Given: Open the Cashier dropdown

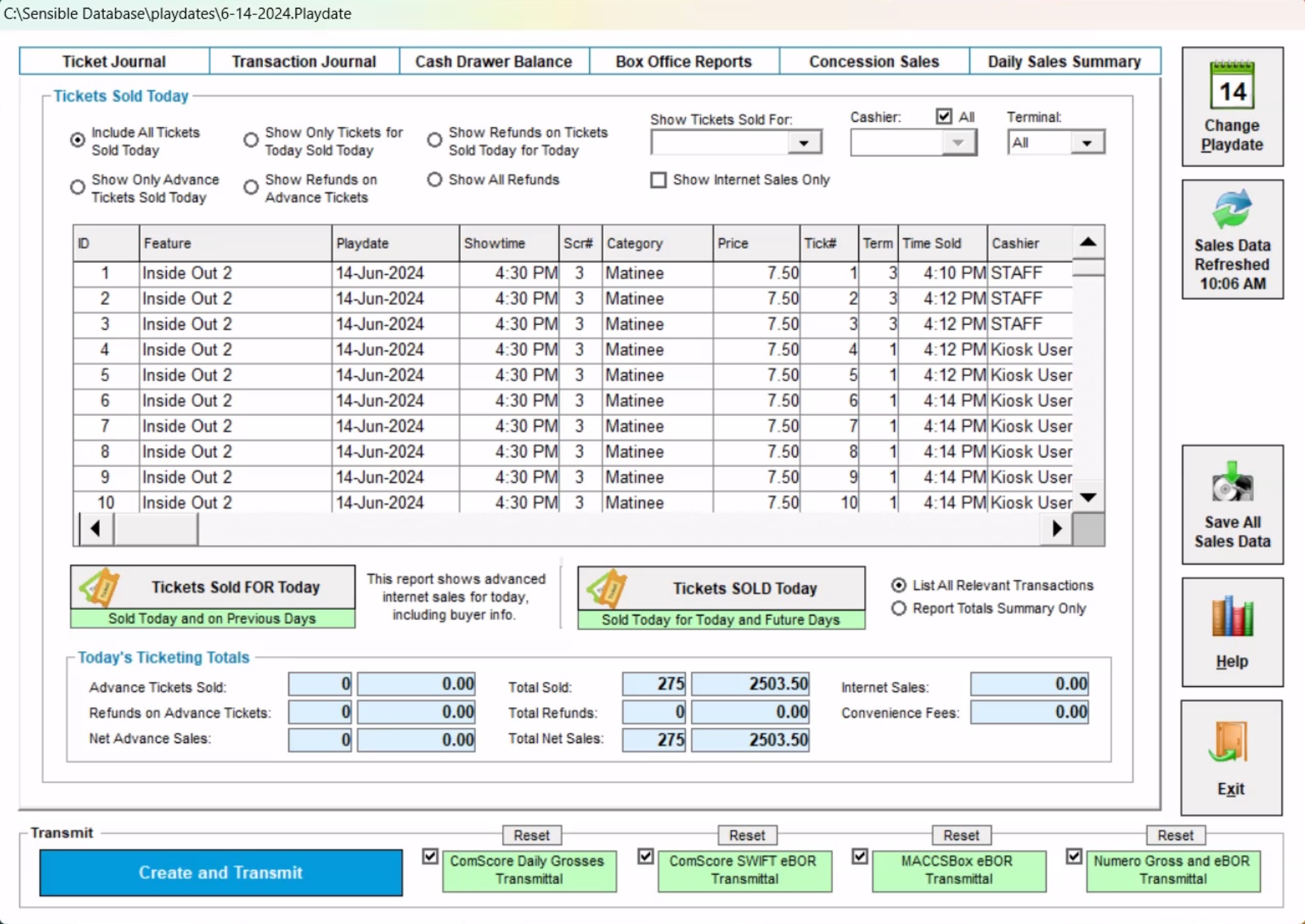Looking at the screenshot, I should (x=958, y=143).
